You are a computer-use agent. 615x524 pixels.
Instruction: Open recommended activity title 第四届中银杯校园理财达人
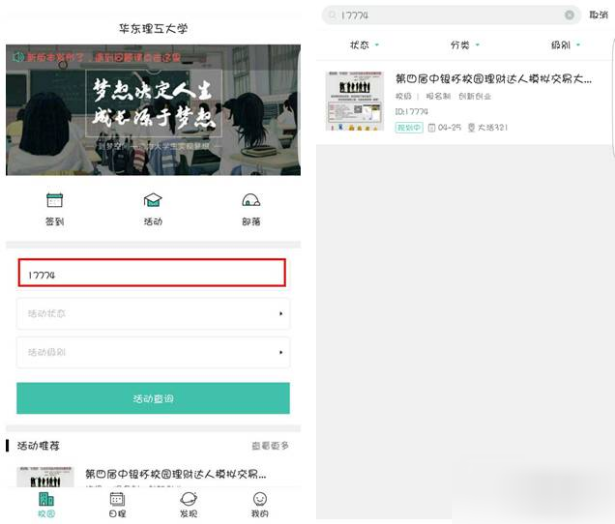point(176,474)
